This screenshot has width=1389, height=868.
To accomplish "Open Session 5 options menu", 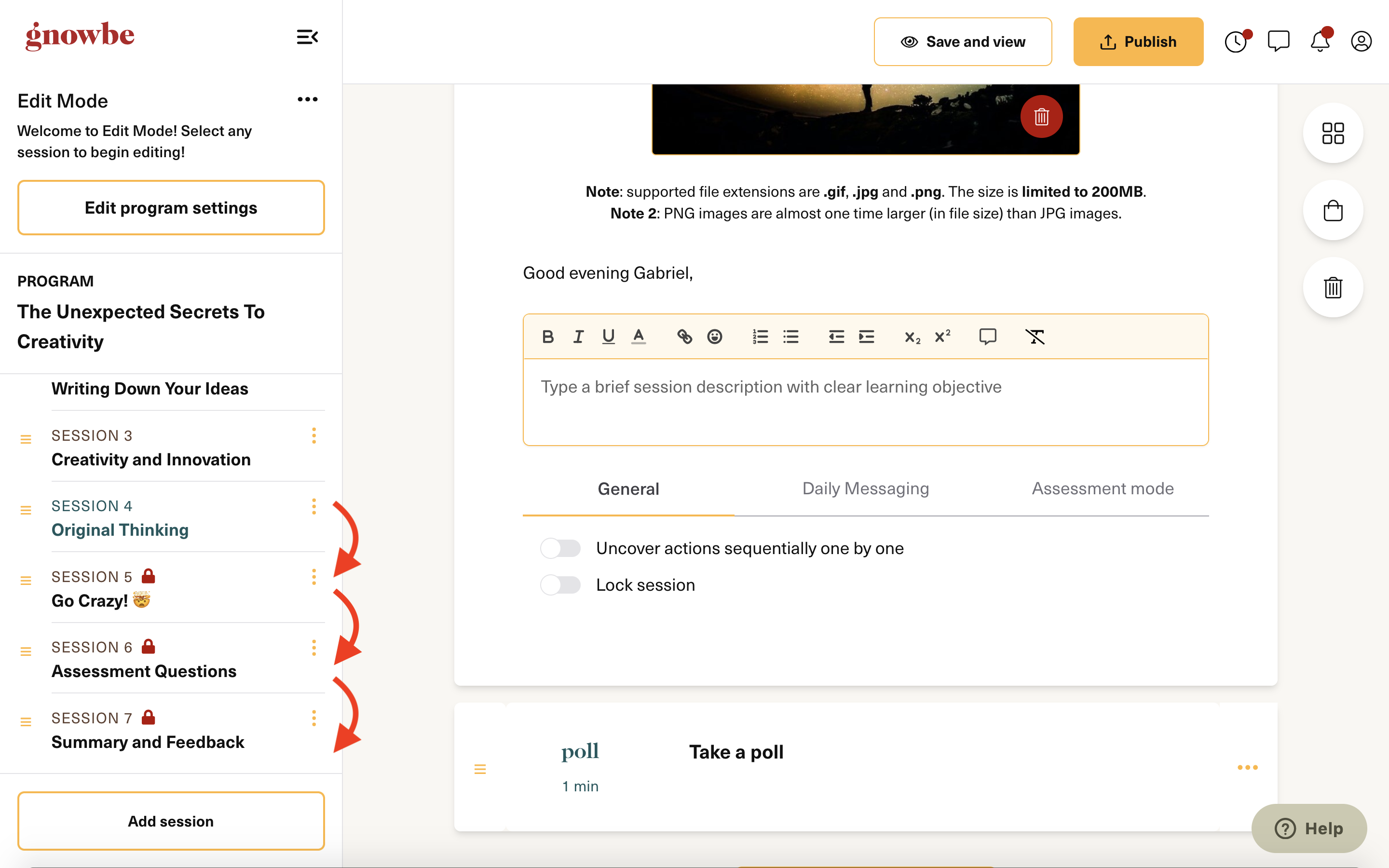I will tap(314, 577).
